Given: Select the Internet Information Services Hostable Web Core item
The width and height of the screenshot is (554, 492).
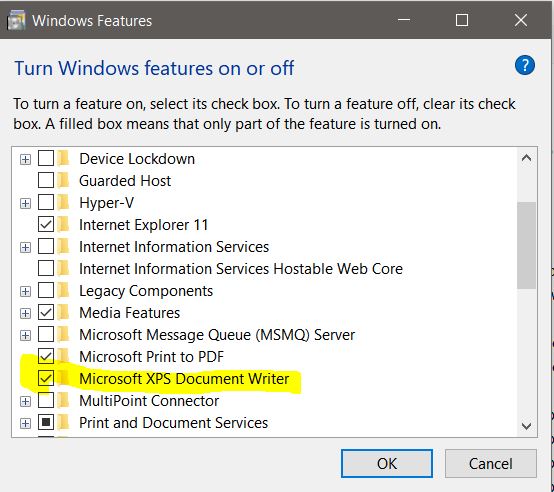Looking at the screenshot, I should 241,269.
